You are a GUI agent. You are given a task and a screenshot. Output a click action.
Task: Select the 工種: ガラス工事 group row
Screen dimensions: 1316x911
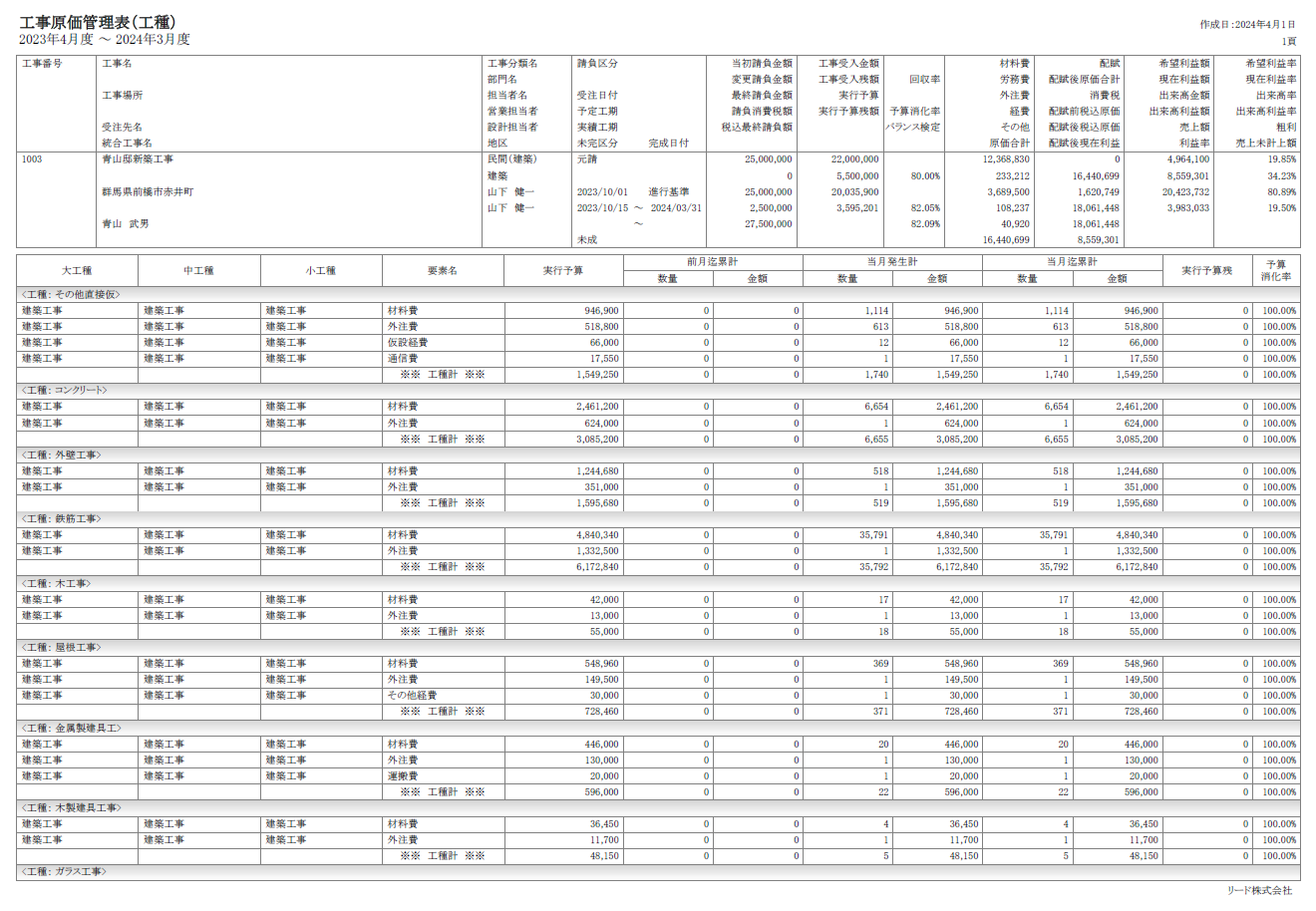[64, 872]
